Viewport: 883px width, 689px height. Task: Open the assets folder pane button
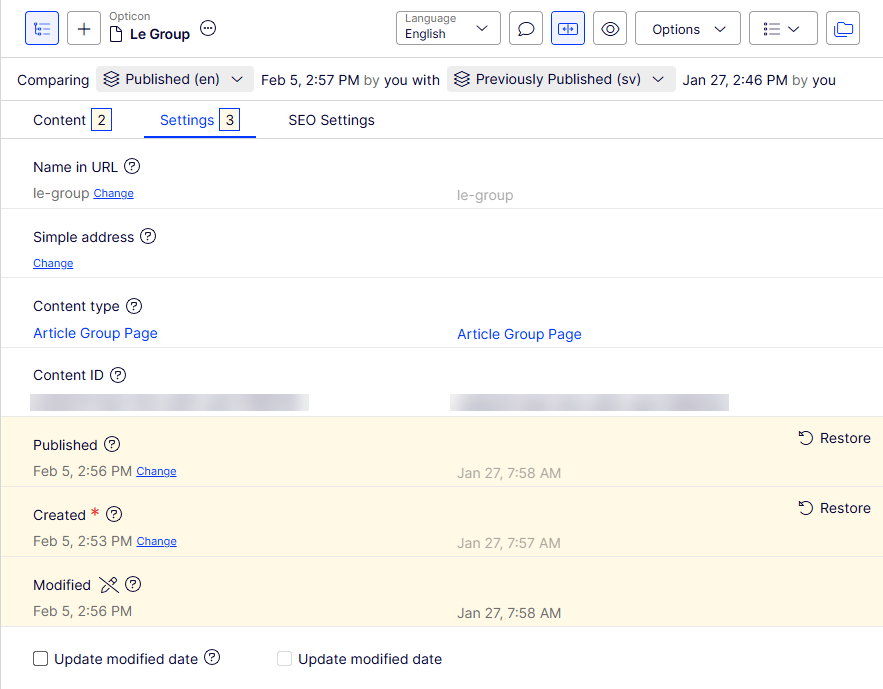click(843, 28)
